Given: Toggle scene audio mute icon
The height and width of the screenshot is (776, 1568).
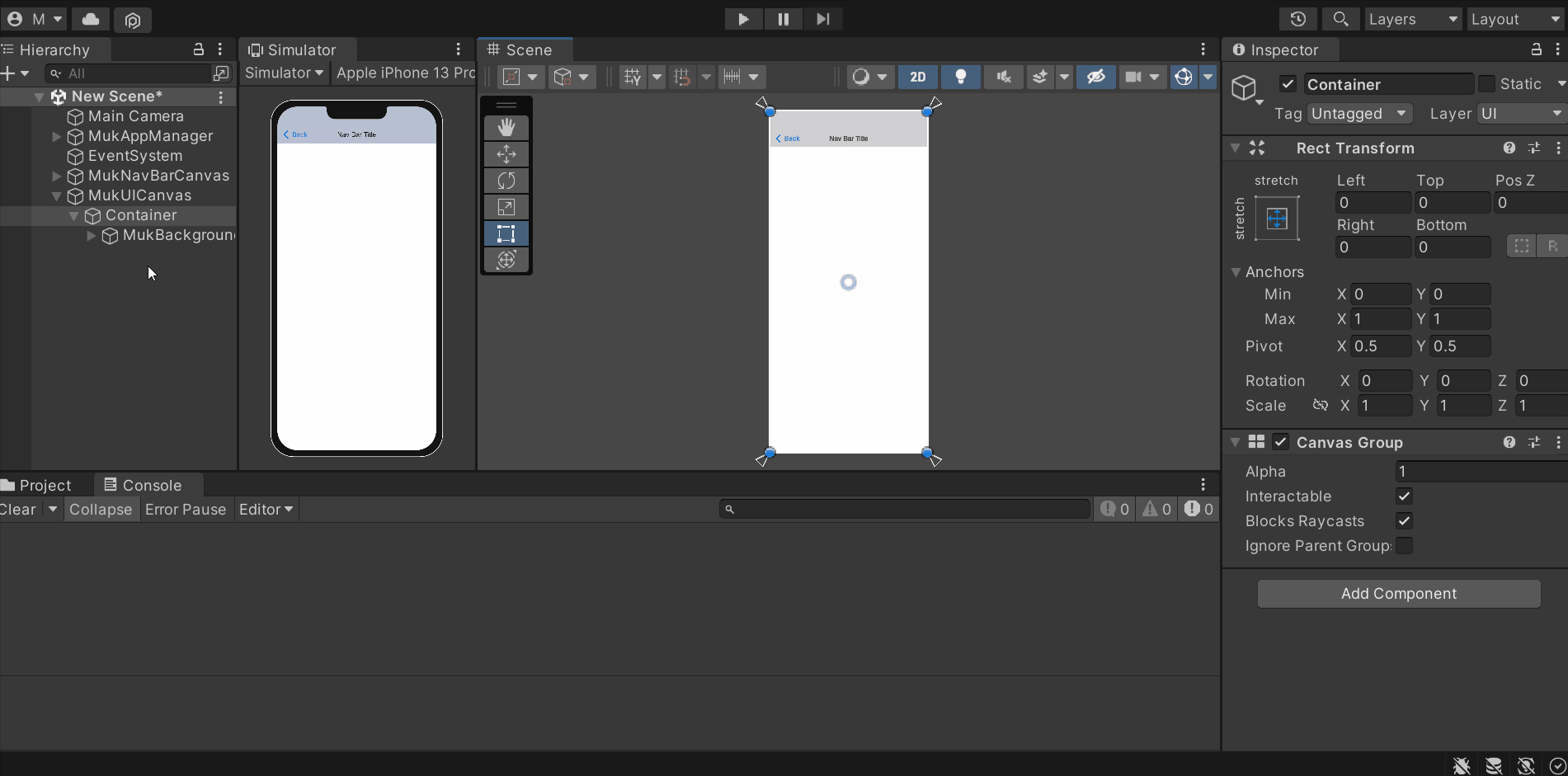Looking at the screenshot, I should (1004, 77).
